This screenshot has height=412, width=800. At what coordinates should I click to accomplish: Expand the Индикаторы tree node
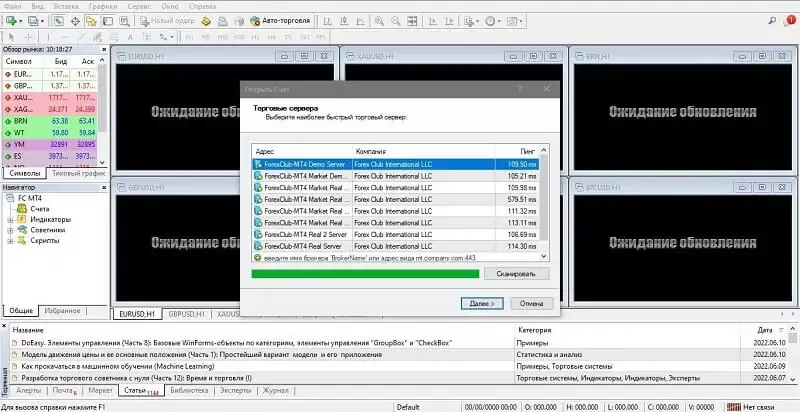tap(10, 220)
